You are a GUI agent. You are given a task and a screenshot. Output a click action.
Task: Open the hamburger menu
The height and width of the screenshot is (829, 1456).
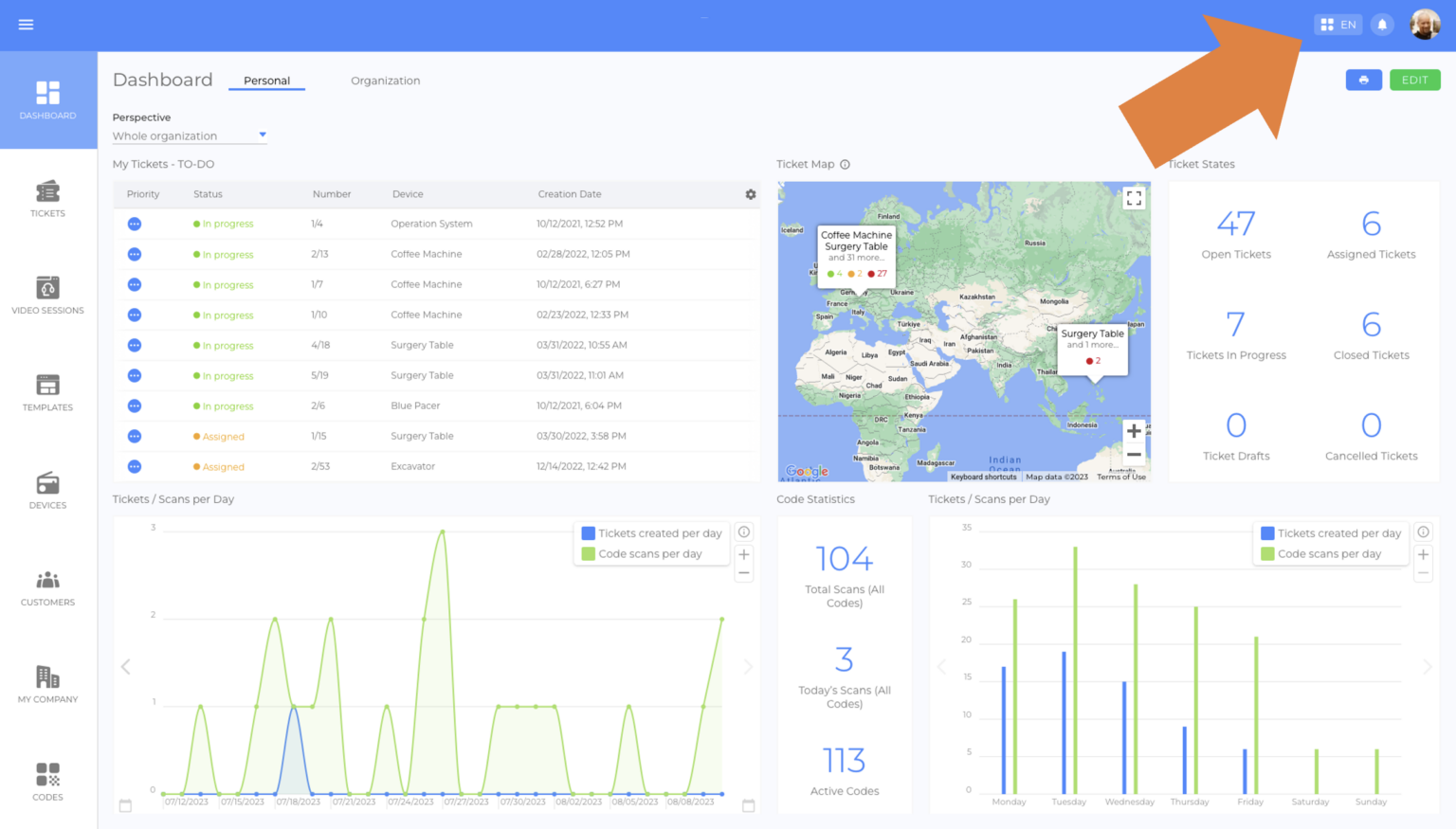coord(26,25)
